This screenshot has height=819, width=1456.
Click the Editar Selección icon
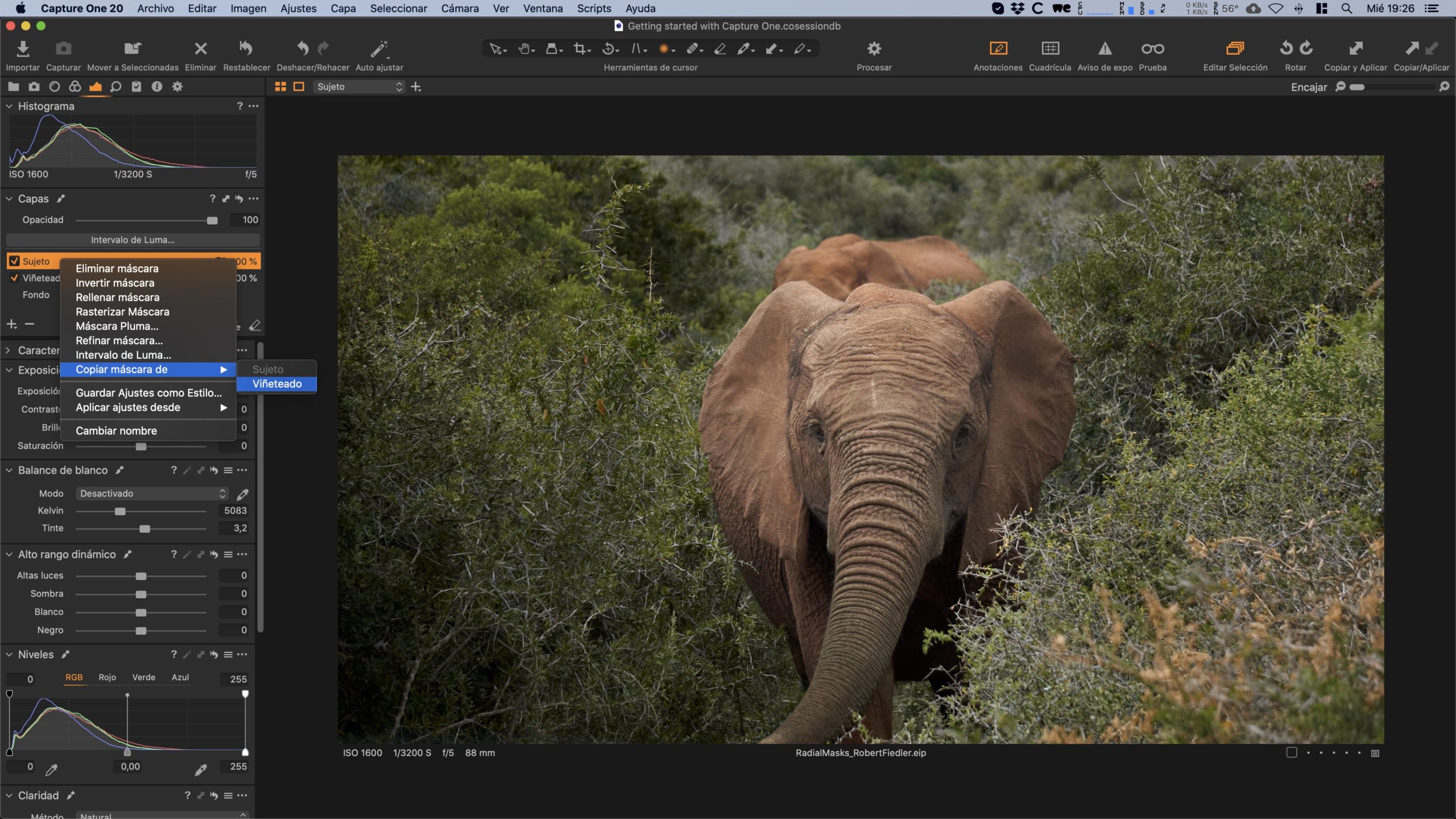(x=1235, y=48)
